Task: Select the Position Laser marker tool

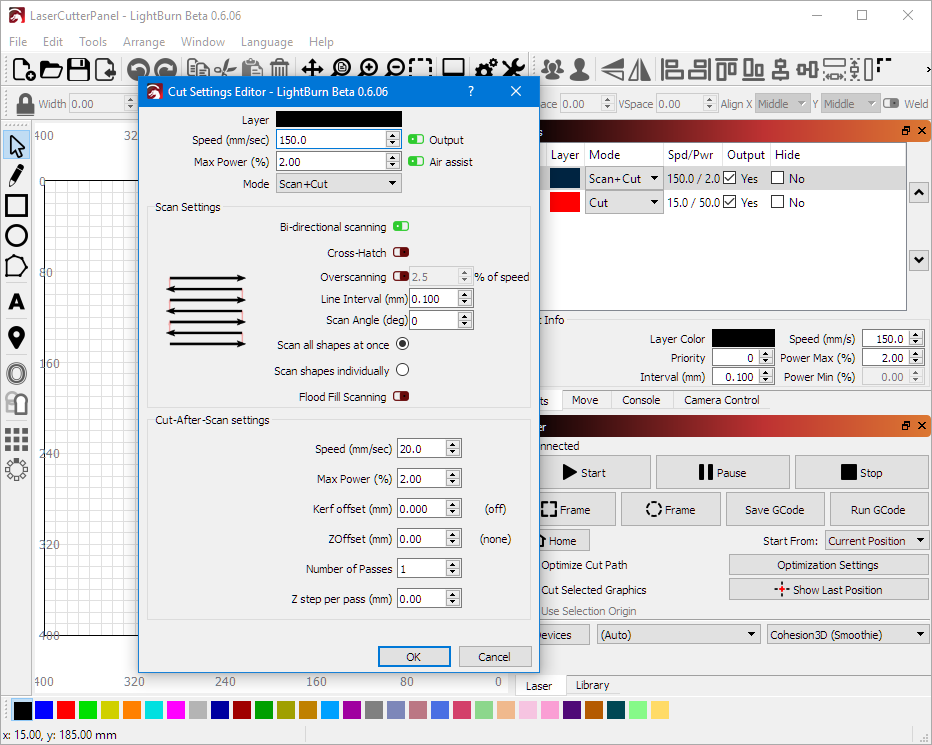Action: [16, 338]
